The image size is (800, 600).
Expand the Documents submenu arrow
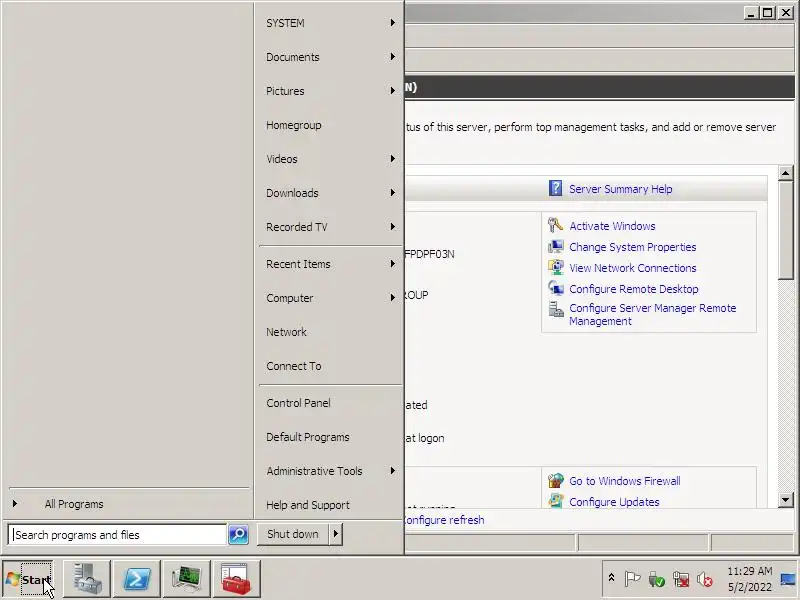392,57
